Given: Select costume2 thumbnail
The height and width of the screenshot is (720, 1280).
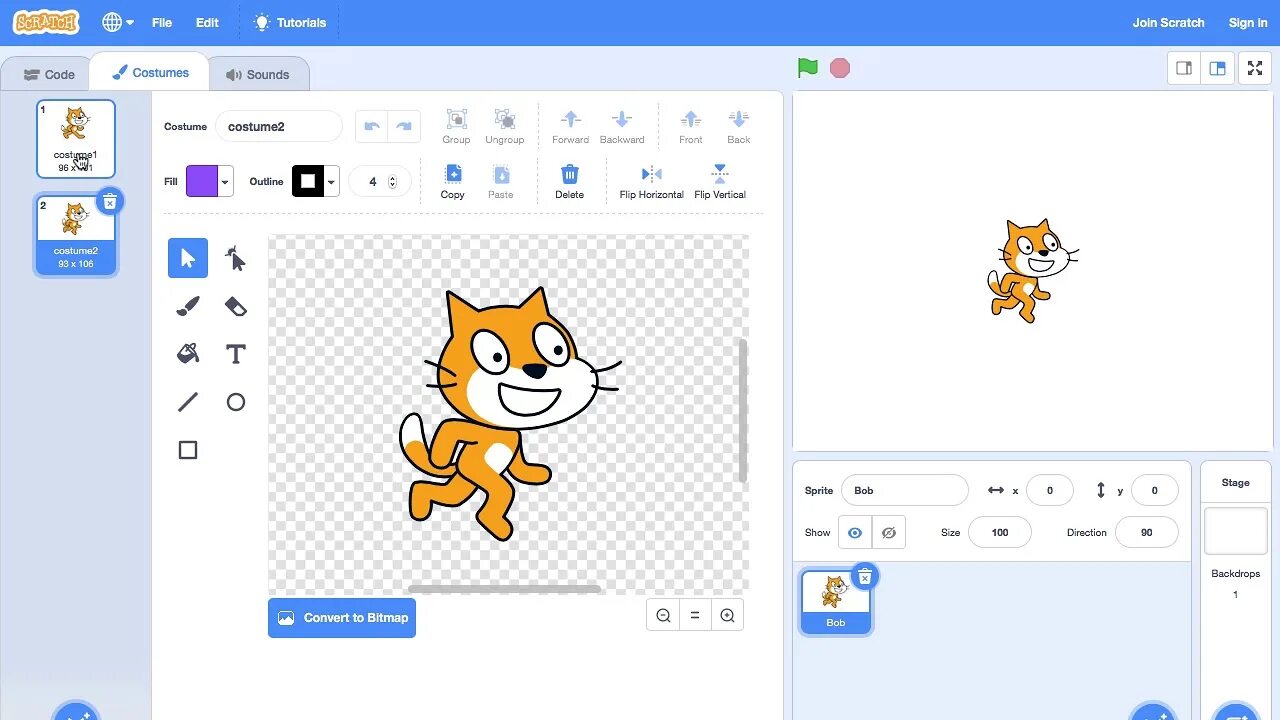Looking at the screenshot, I should click(76, 234).
